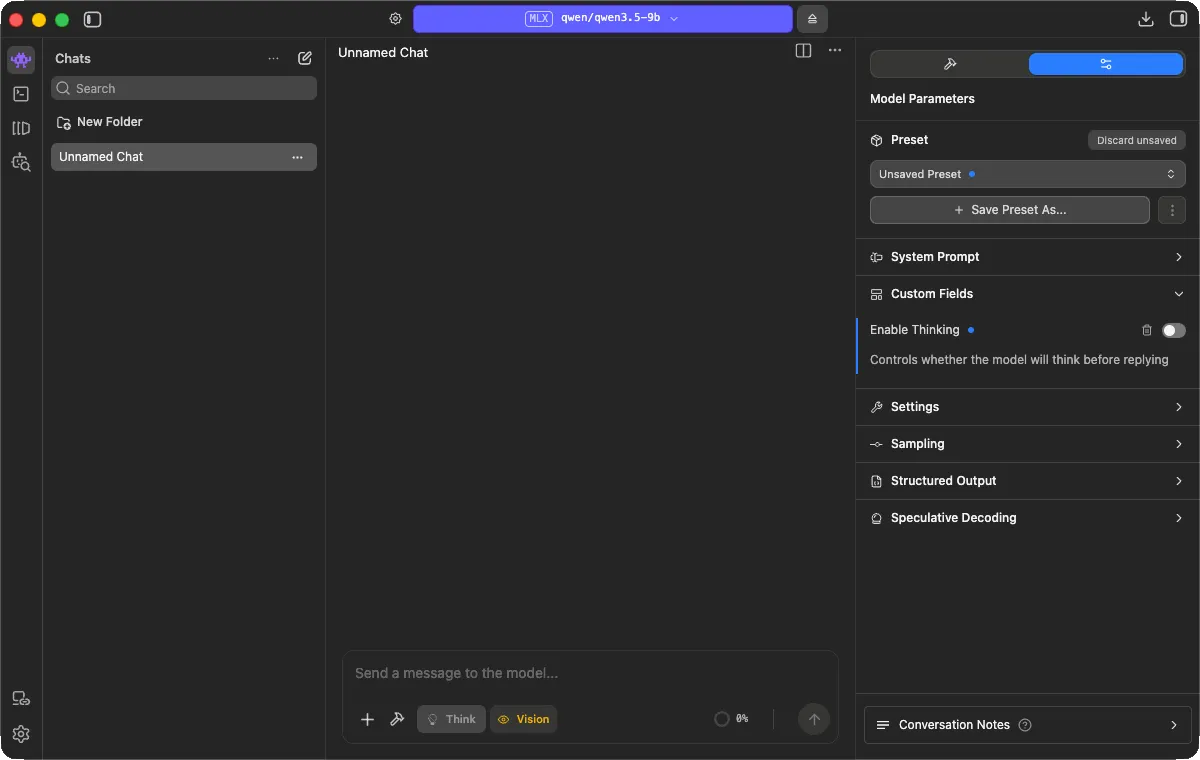Expand the Speculative Decoding section

coord(1027,518)
